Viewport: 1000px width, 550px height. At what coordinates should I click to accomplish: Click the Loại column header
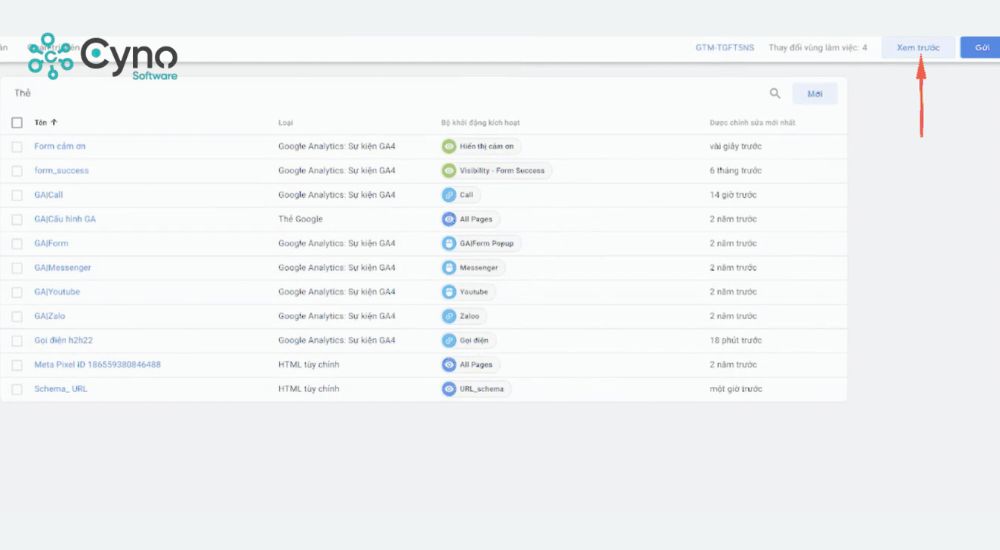pos(286,122)
